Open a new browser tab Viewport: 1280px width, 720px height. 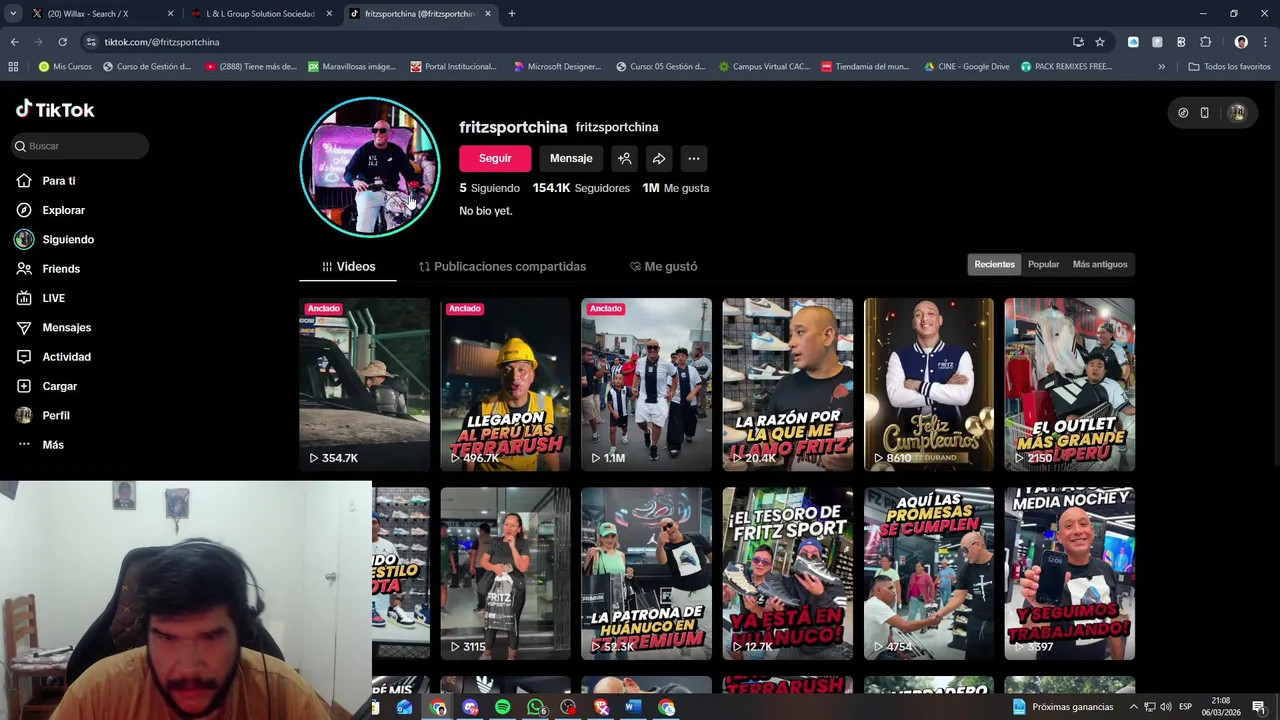coord(511,14)
